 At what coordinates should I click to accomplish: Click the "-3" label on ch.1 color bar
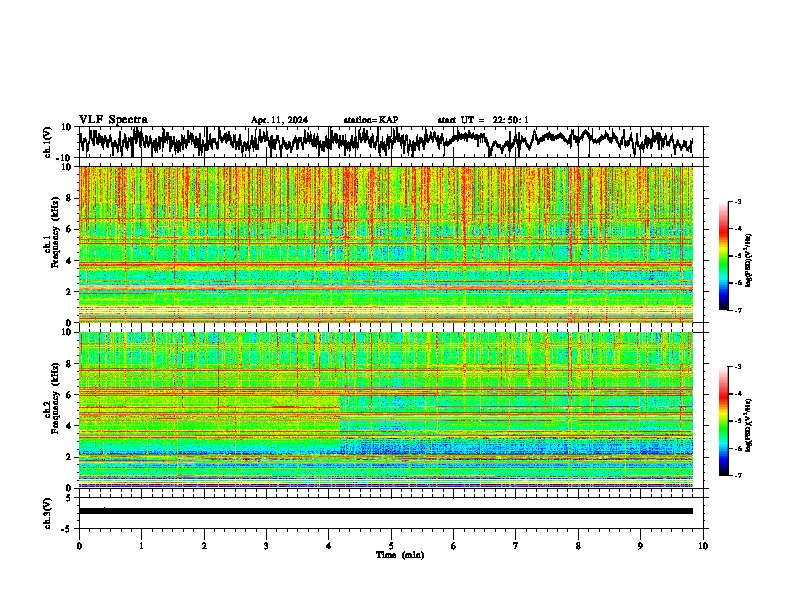(x=737, y=202)
